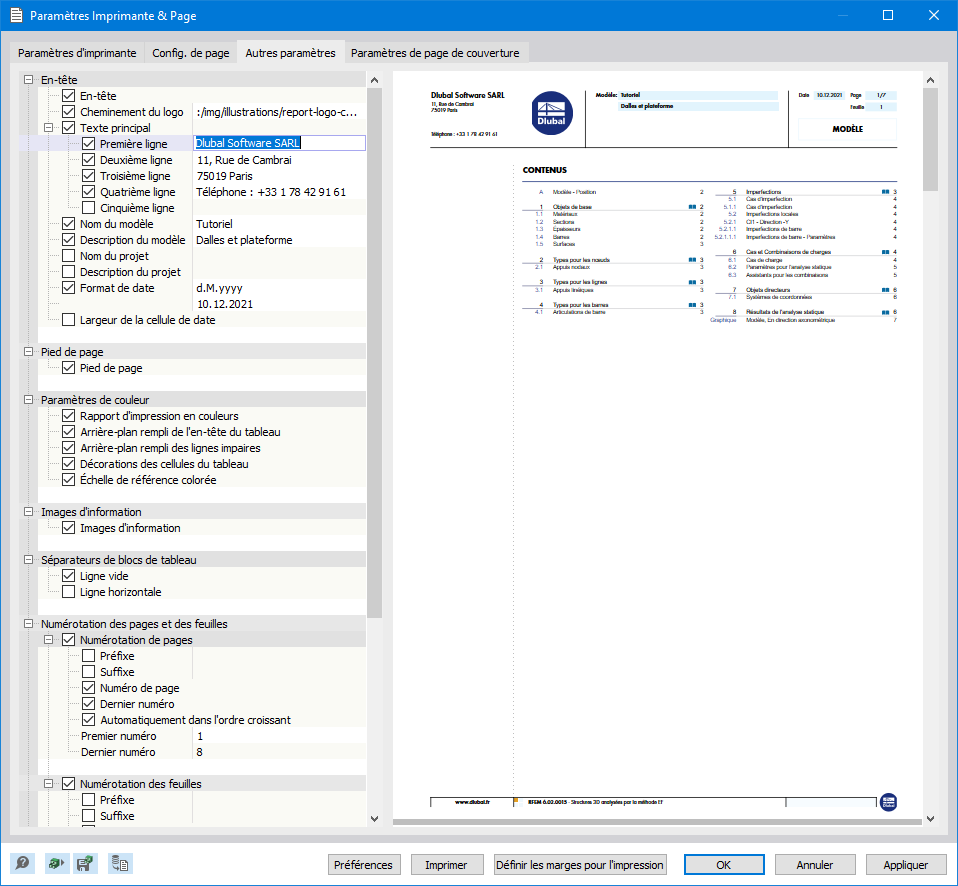Screen dimensions: 958x886
Task: Collapse the Numérotation de pages node
Action: [48, 640]
